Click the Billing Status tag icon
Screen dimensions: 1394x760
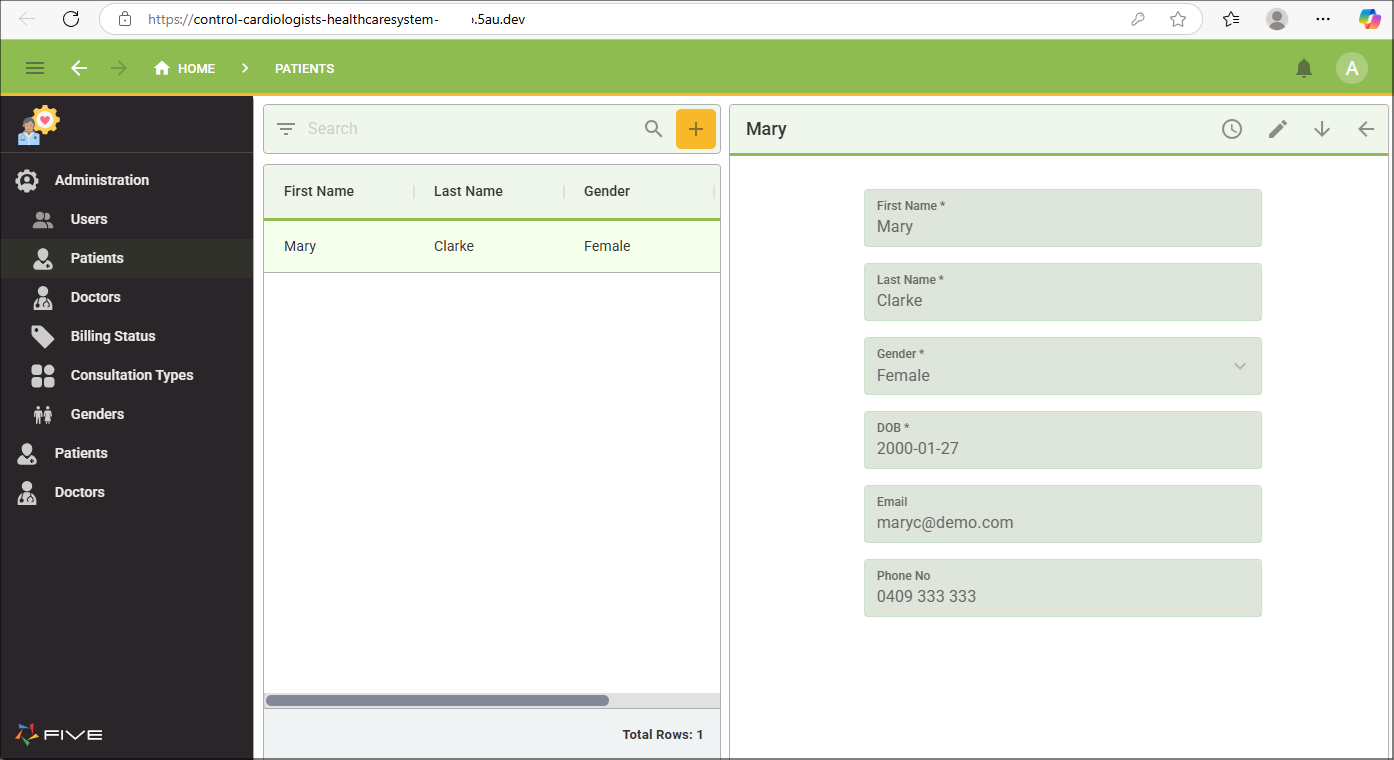43,336
